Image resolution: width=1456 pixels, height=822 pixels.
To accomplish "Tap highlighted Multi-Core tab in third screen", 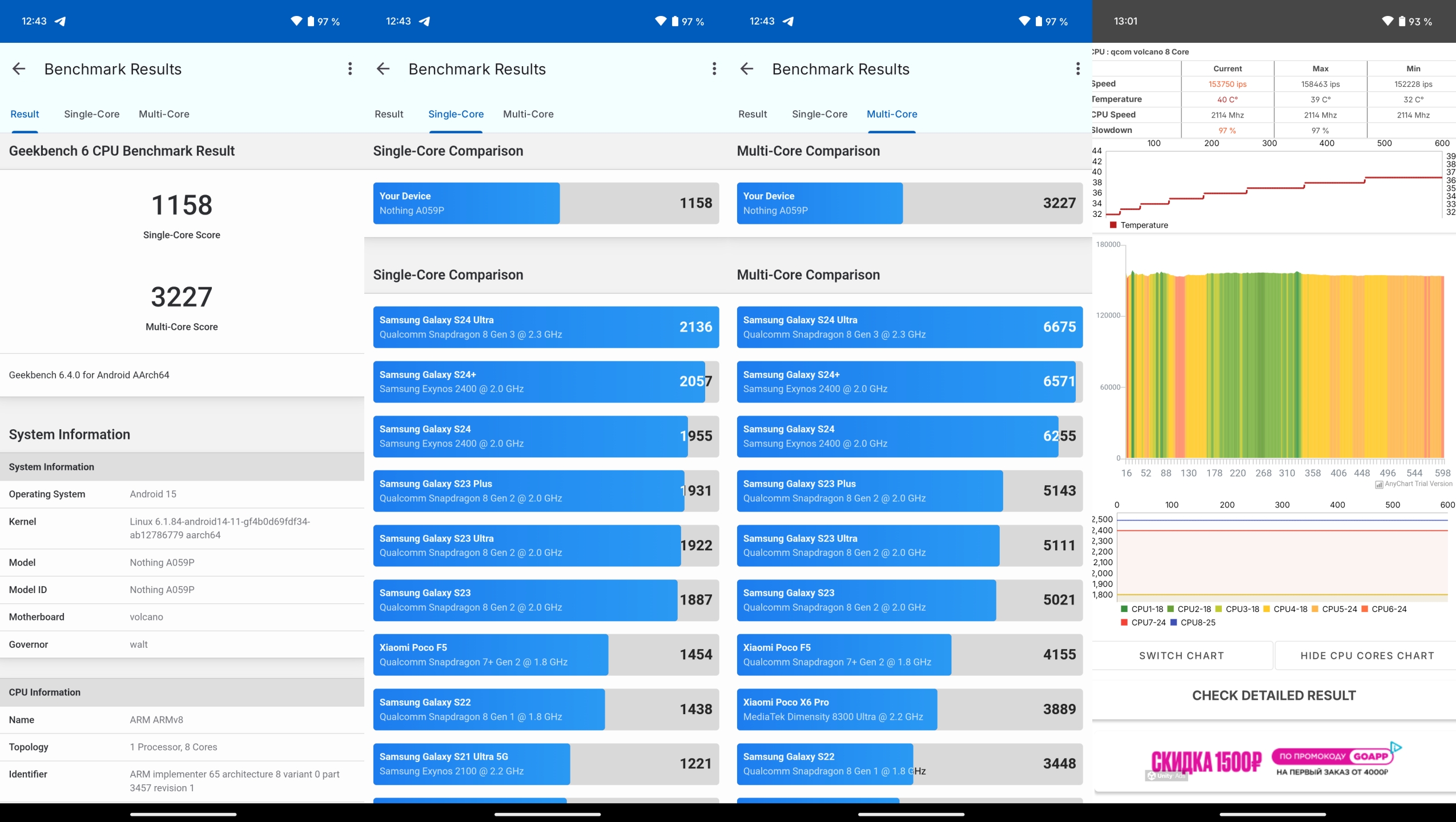I will (892, 114).
